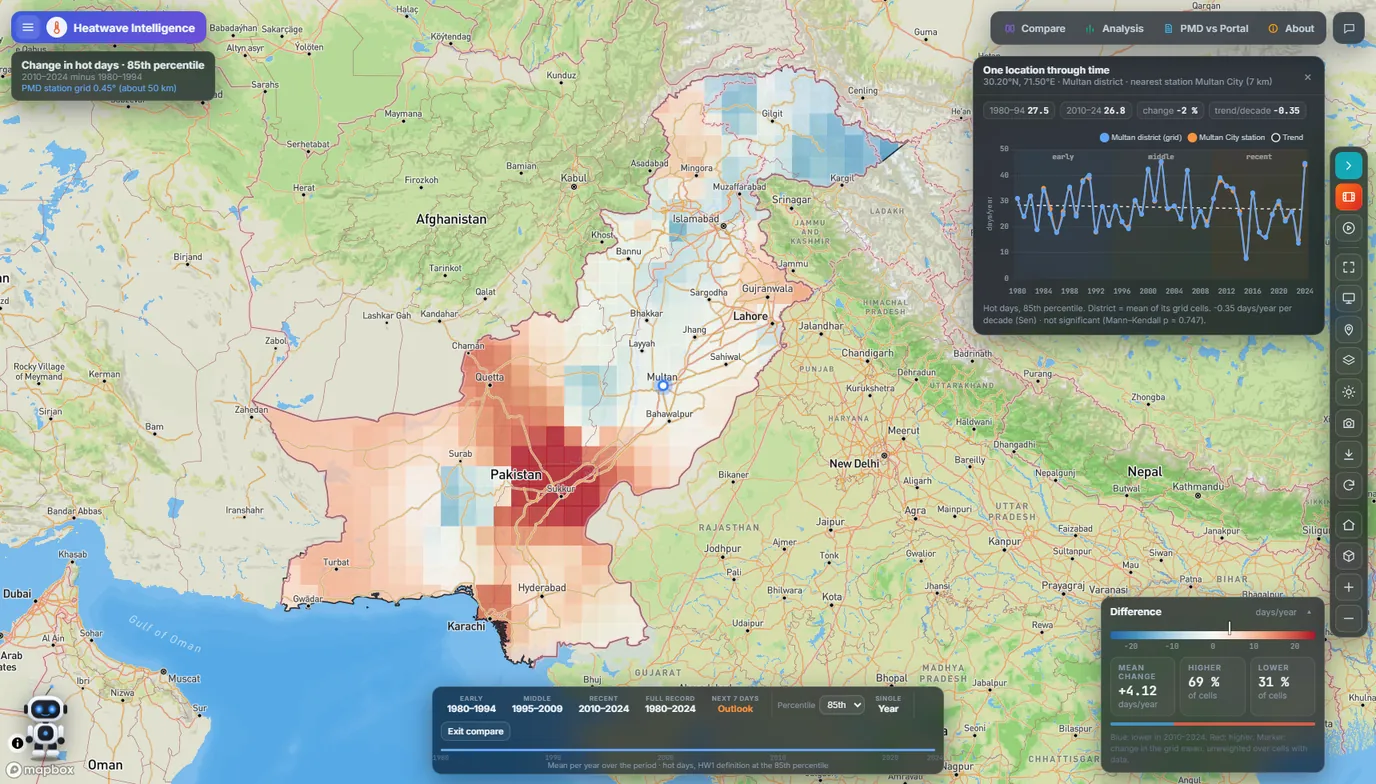Image resolution: width=1376 pixels, height=784 pixels.
Task: Click the Exit compare button
Action: tap(476, 731)
